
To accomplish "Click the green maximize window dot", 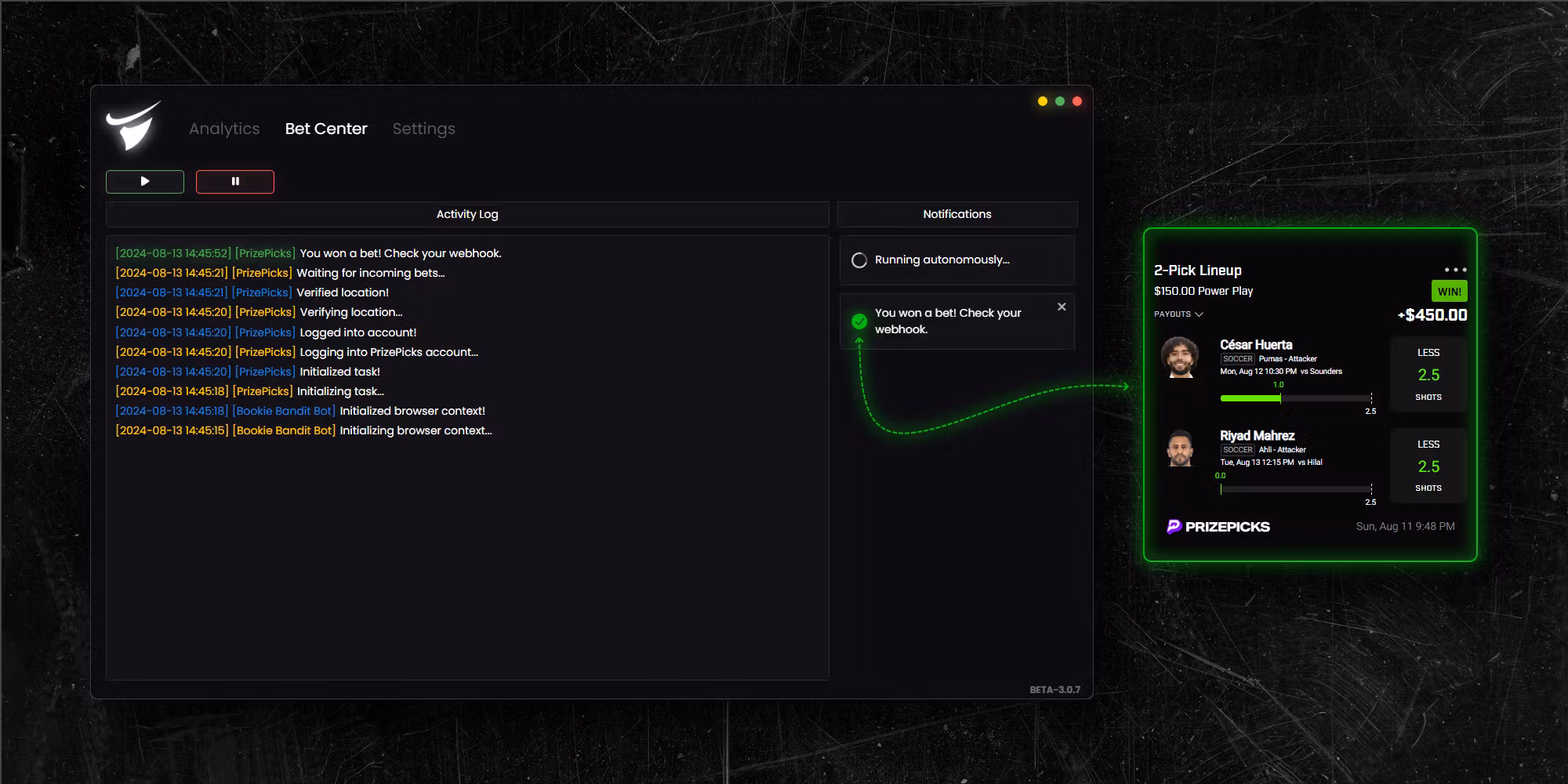I will (1060, 101).
